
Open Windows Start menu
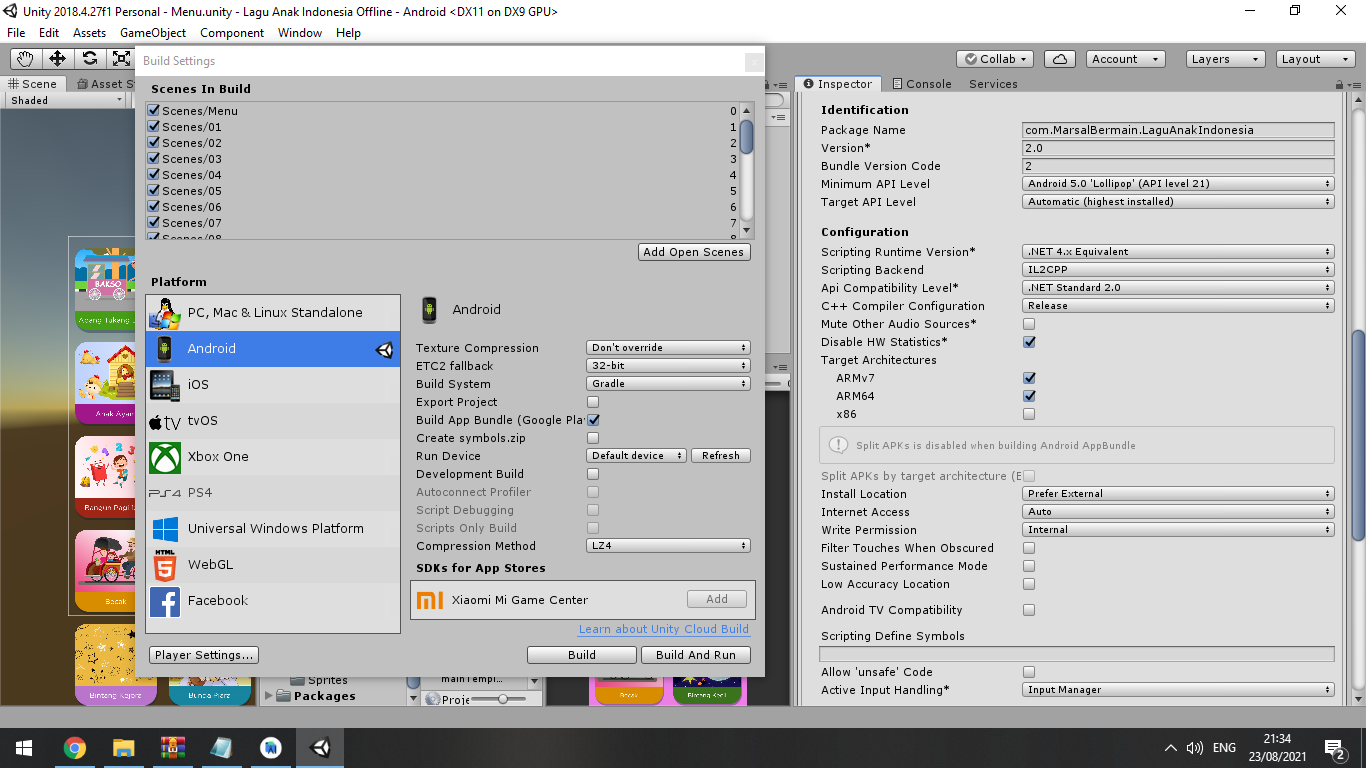[23, 748]
